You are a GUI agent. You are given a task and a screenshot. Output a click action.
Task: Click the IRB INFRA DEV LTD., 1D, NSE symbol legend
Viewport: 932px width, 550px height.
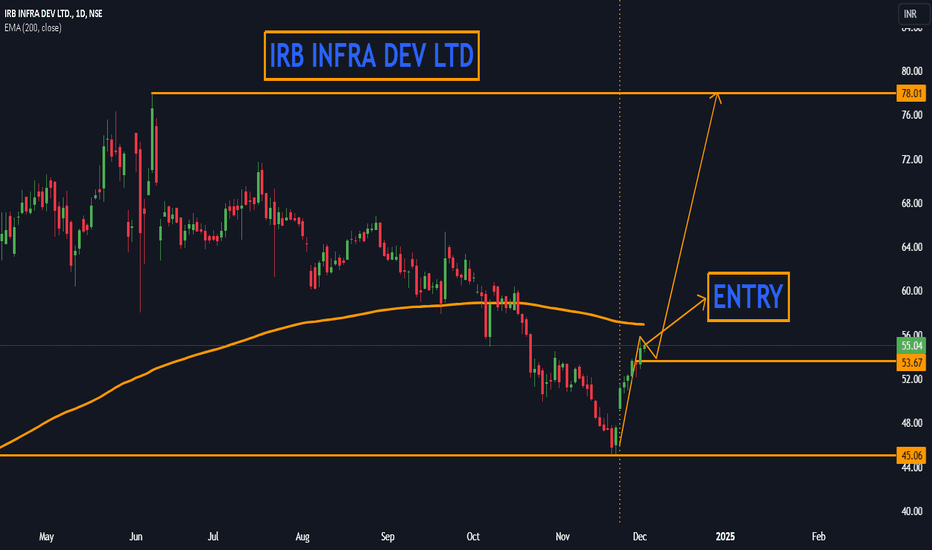[53, 13]
